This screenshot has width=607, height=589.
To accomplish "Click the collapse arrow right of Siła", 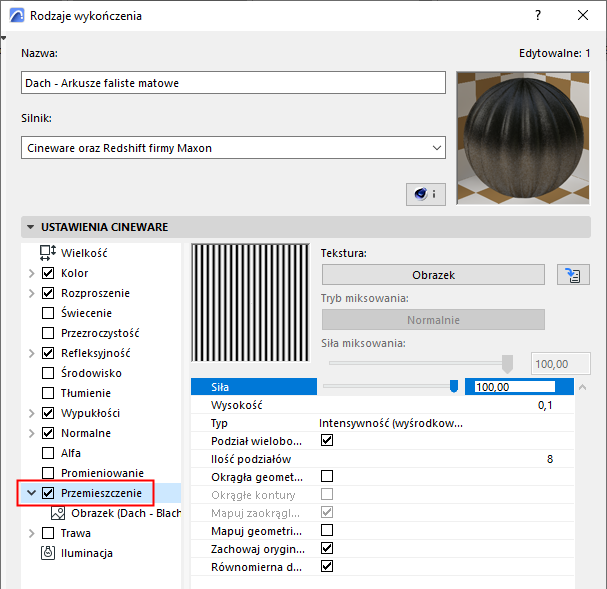I will [x=582, y=387].
